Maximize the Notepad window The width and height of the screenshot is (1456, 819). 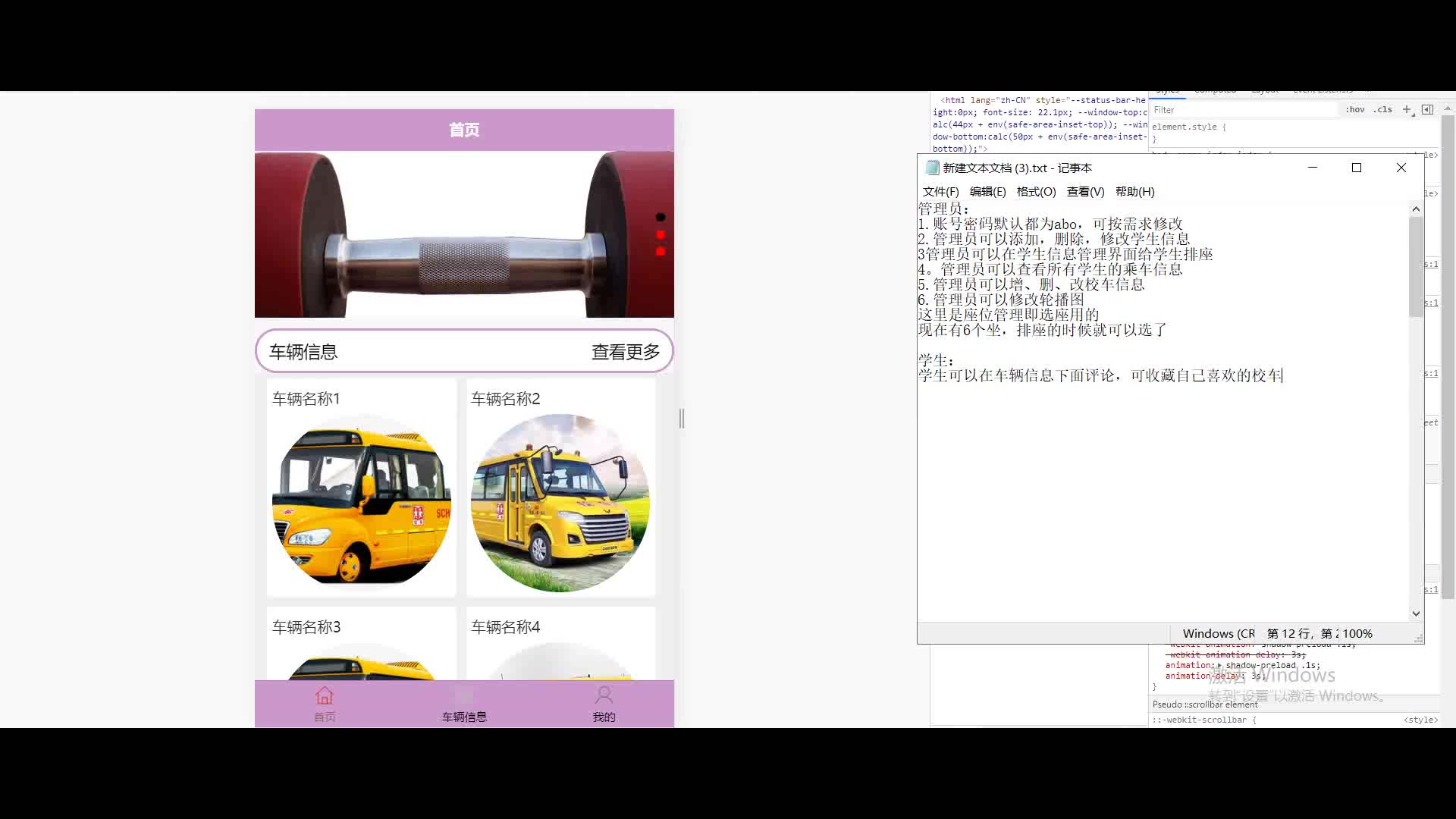pos(1357,168)
